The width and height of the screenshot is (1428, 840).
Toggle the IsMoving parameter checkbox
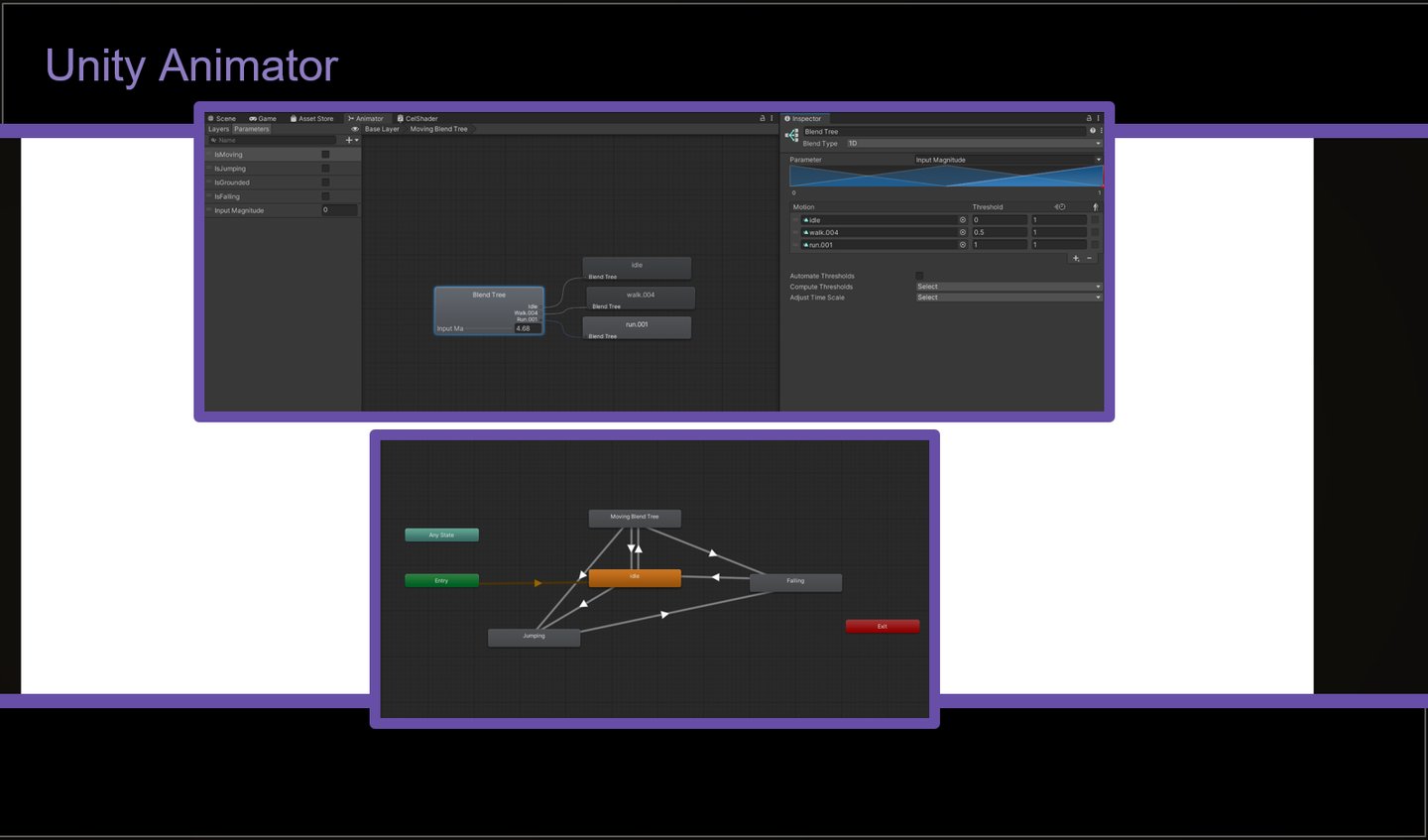325,155
